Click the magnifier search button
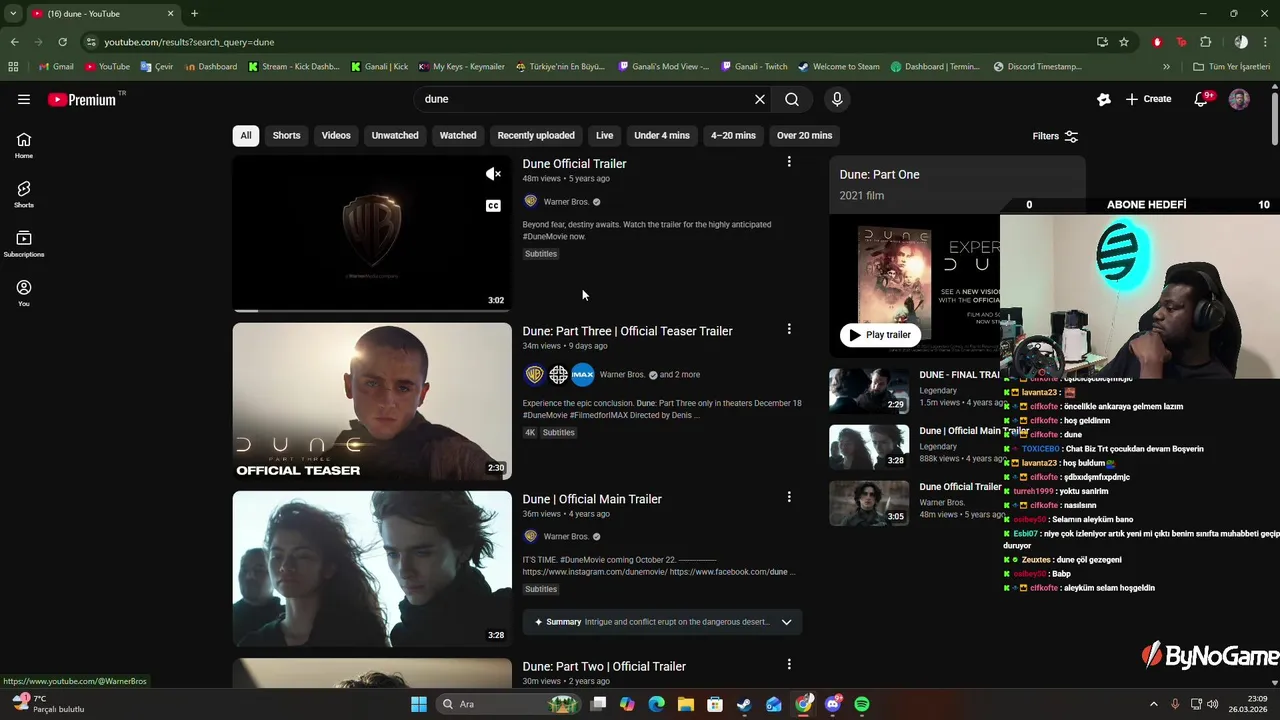 click(792, 99)
